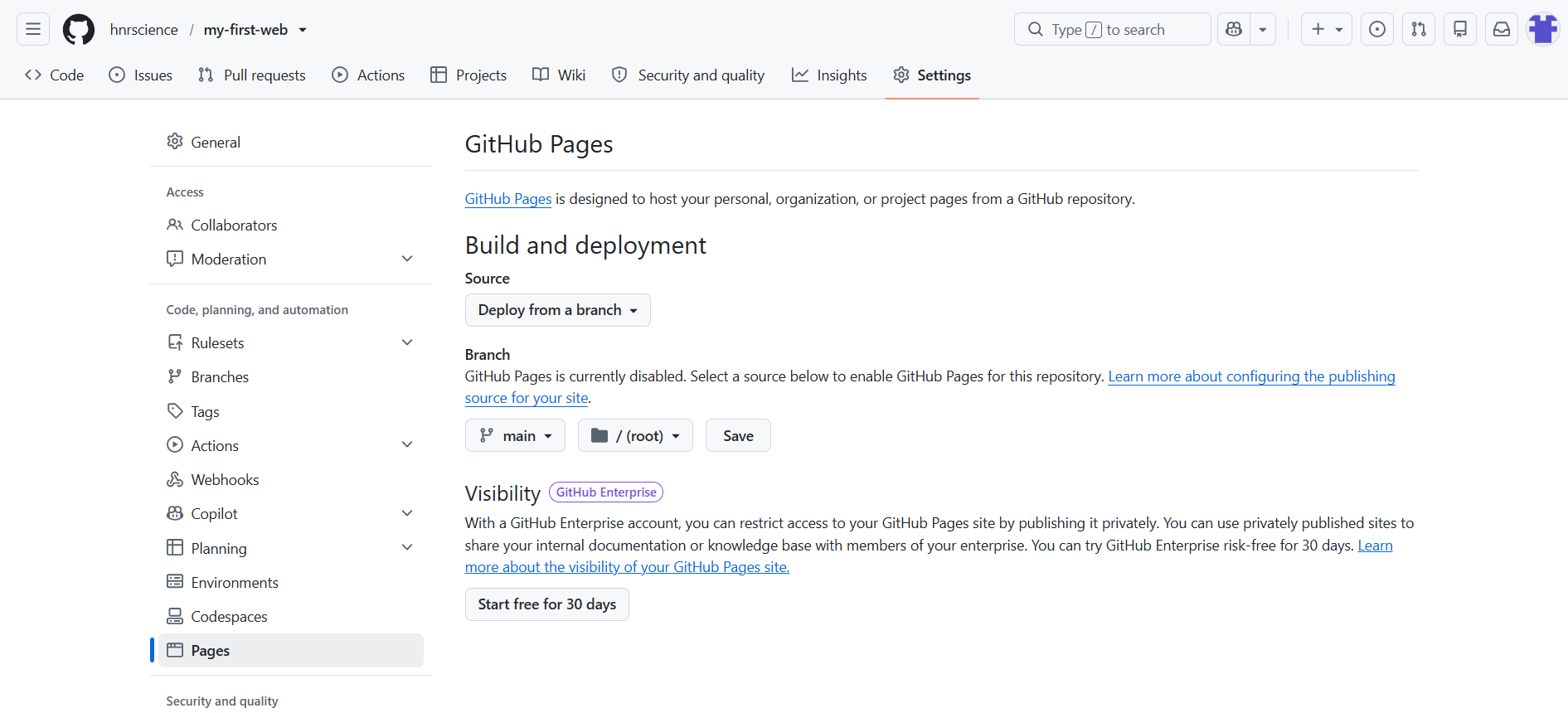Open the / (root) folder selector

(x=635, y=435)
